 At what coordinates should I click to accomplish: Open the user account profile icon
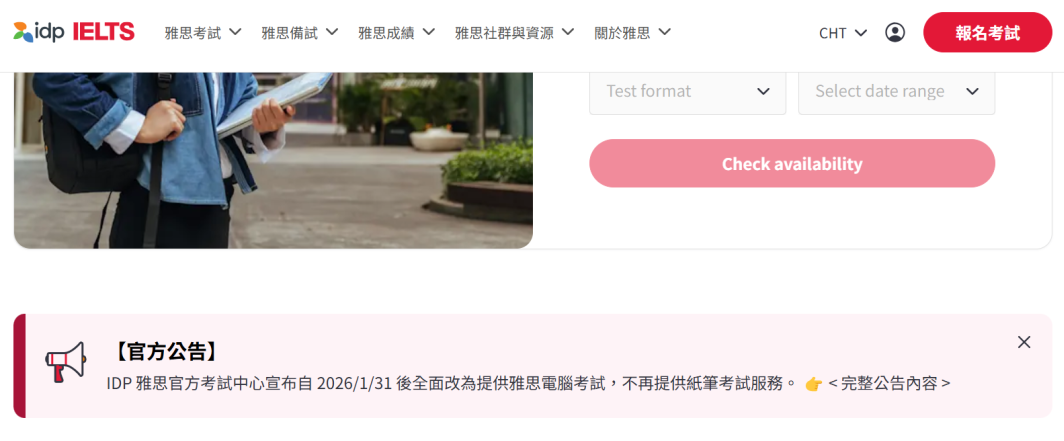tap(895, 33)
